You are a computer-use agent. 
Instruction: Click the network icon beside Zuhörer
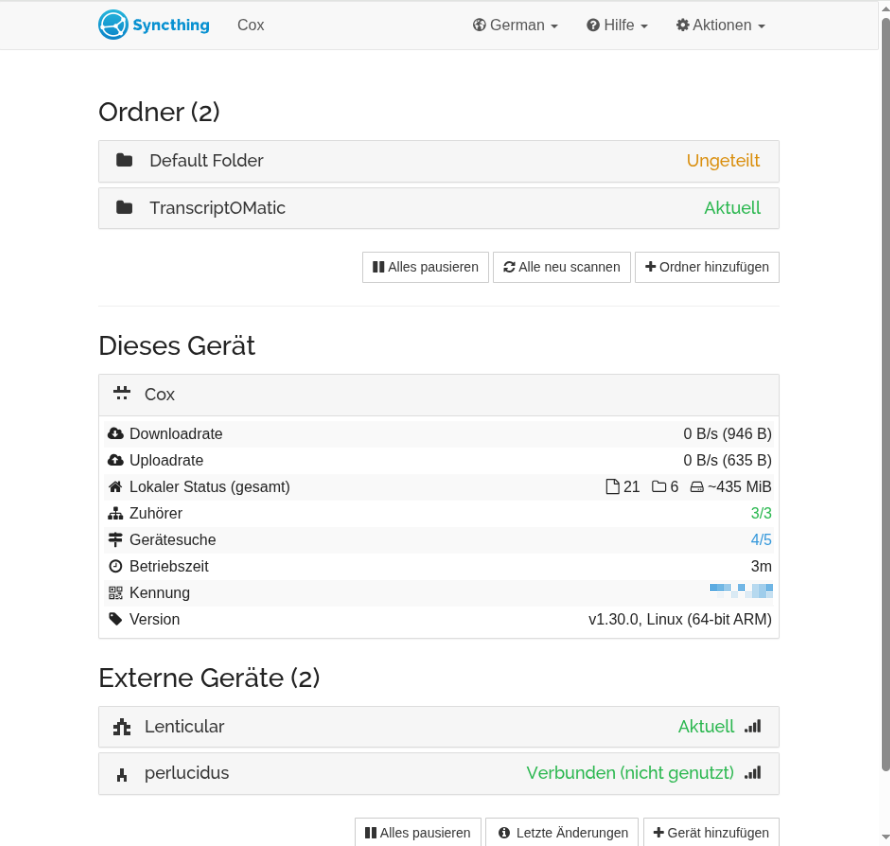[x=114, y=513]
